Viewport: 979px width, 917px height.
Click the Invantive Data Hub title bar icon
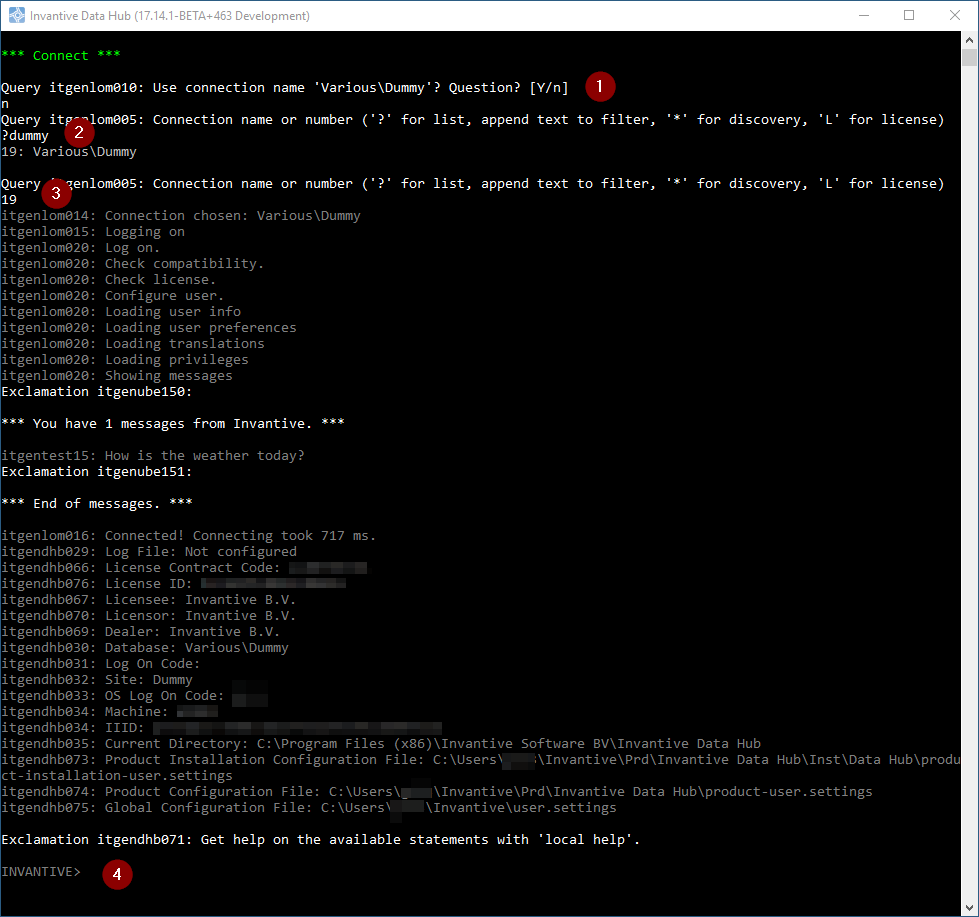click(x=16, y=16)
